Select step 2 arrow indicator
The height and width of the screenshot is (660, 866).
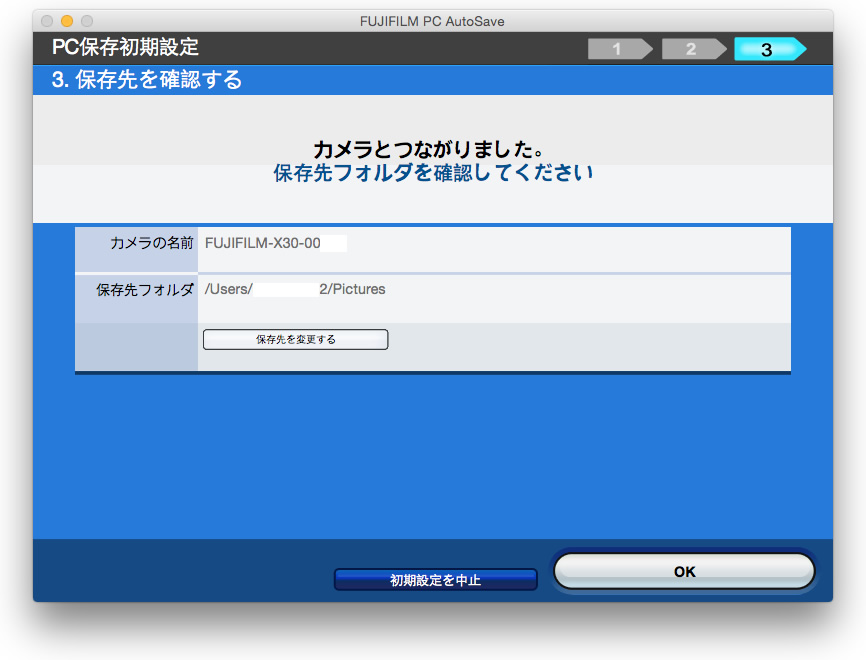tap(694, 49)
